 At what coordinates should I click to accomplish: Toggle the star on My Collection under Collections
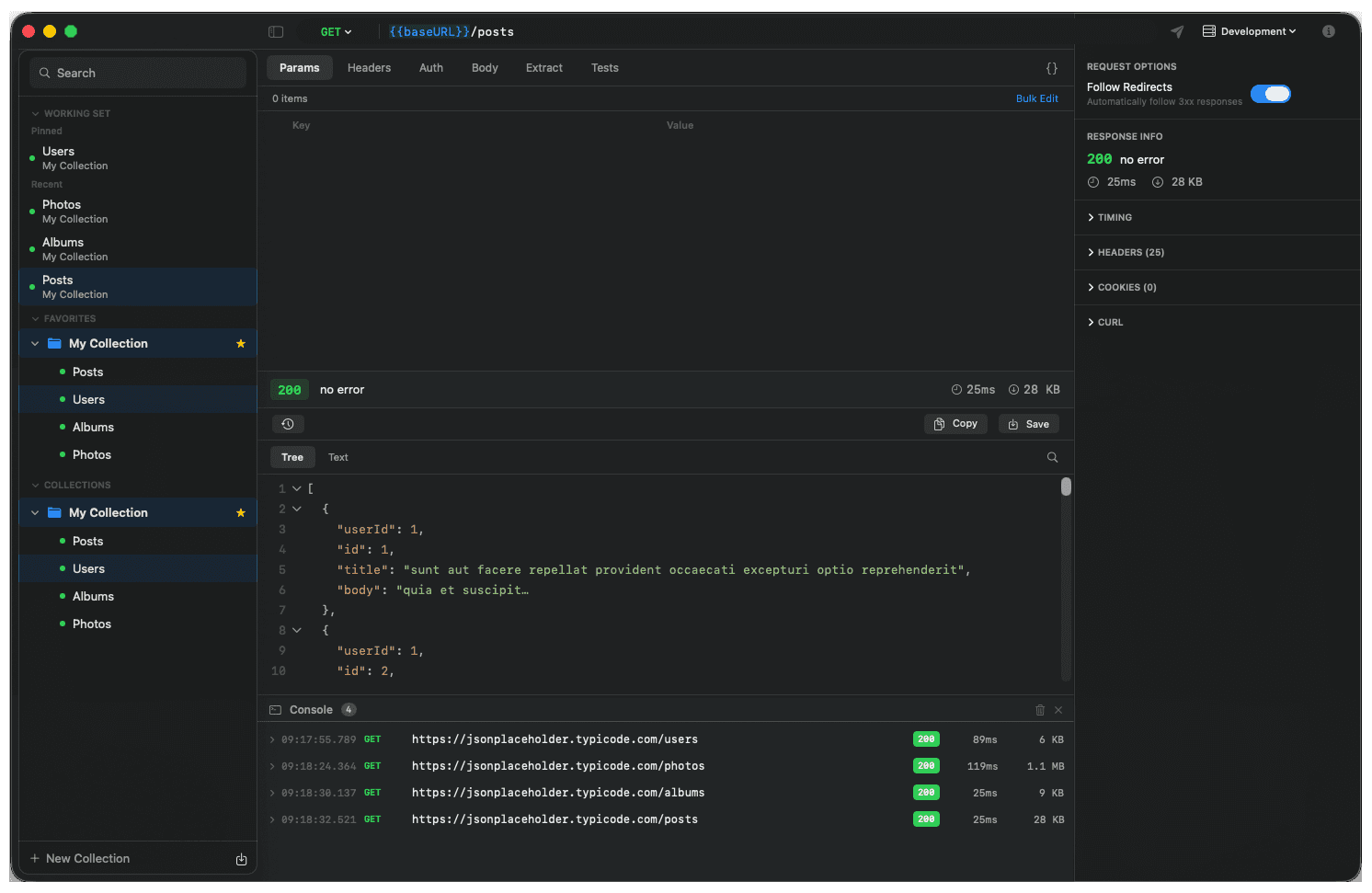click(x=240, y=512)
